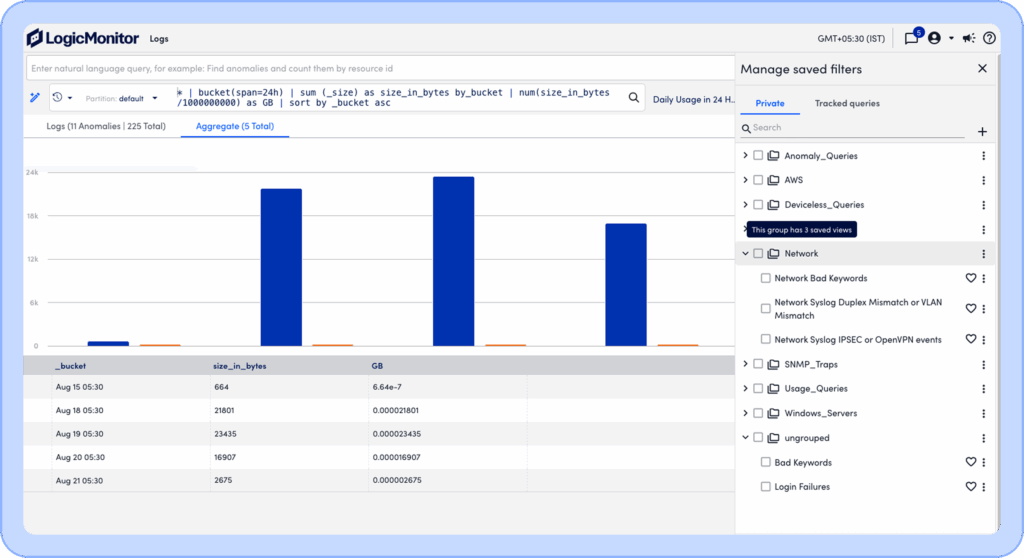Expand the SNMP_Traps group

point(745,364)
